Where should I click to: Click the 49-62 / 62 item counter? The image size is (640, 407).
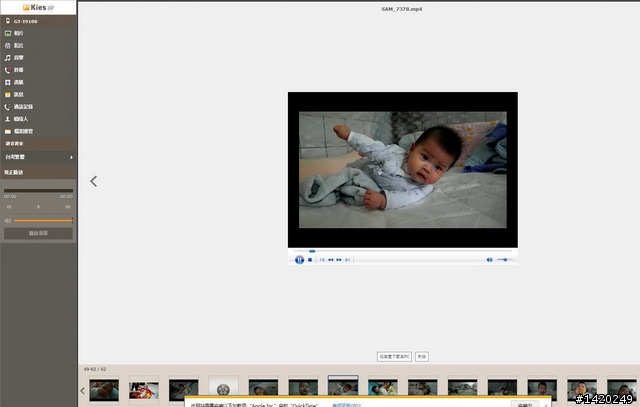[x=95, y=369]
